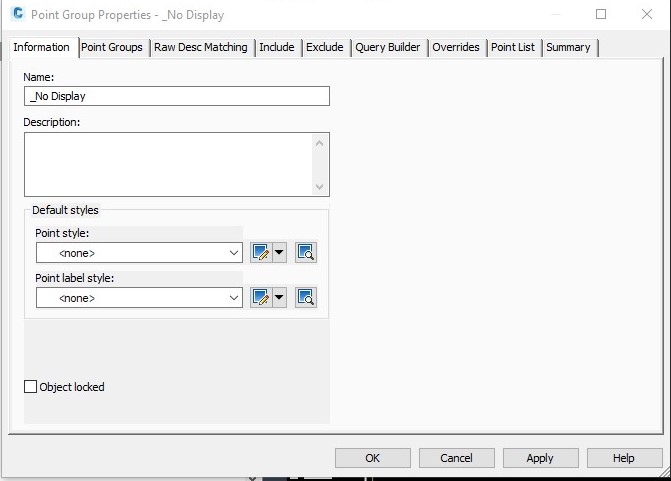Switch to the Point Groups tab
The height and width of the screenshot is (481, 671).
112,47
